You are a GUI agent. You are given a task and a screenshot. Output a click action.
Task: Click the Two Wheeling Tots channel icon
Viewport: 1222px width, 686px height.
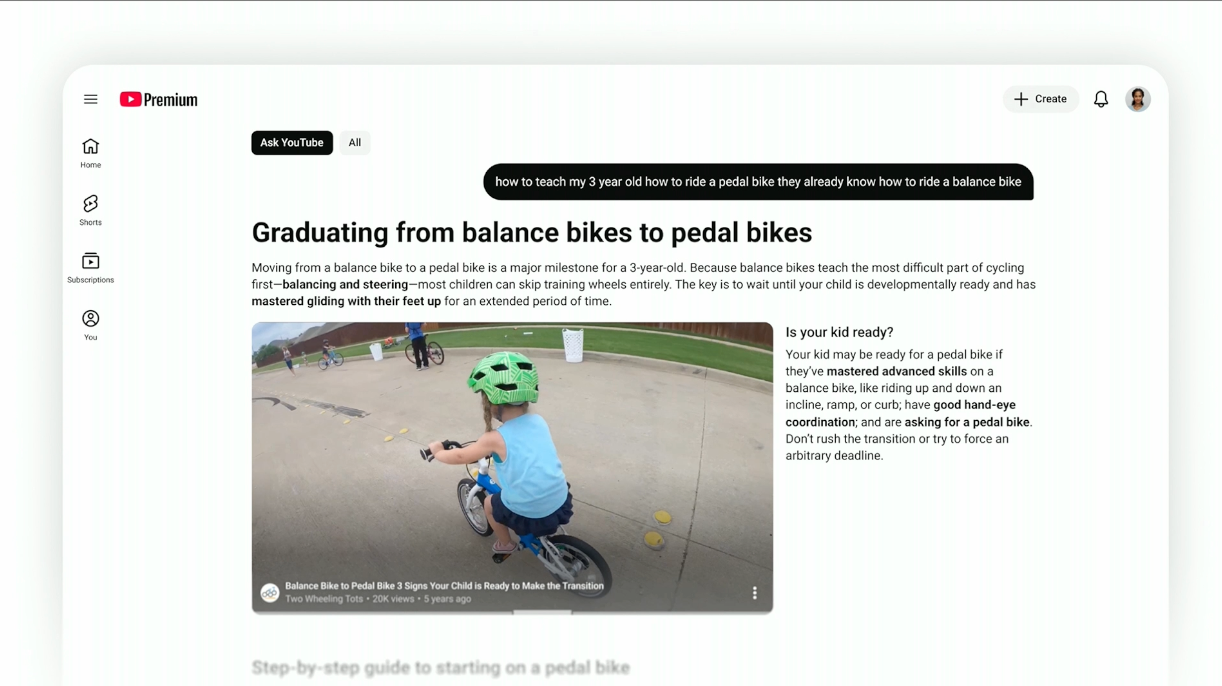[x=270, y=592]
